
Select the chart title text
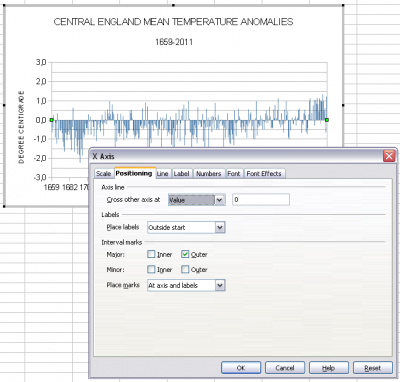[173, 22]
